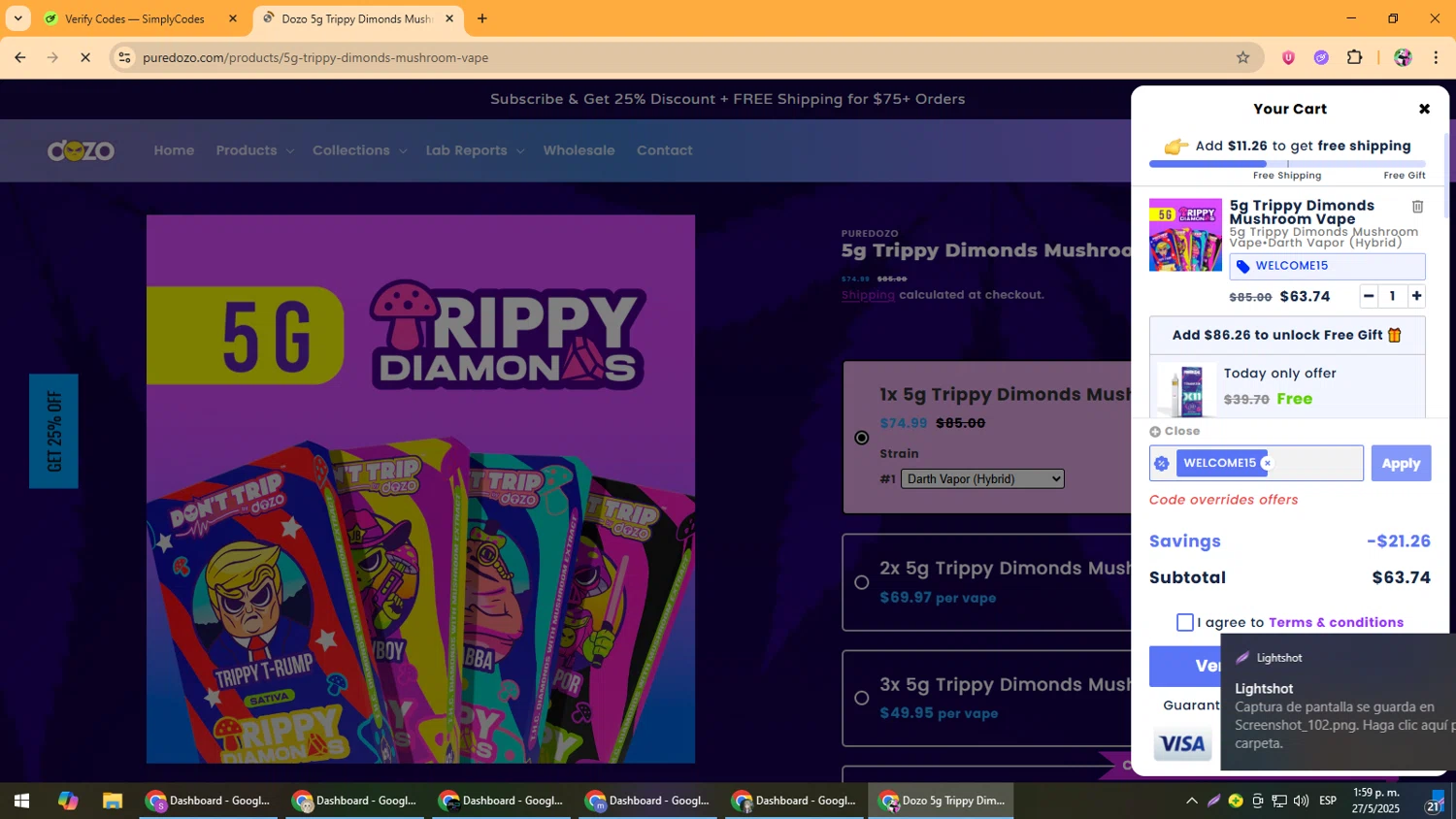1456x819 pixels.
Task: Open the Darth Vapor (Hybrid) strain dropdown
Action: click(x=982, y=478)
